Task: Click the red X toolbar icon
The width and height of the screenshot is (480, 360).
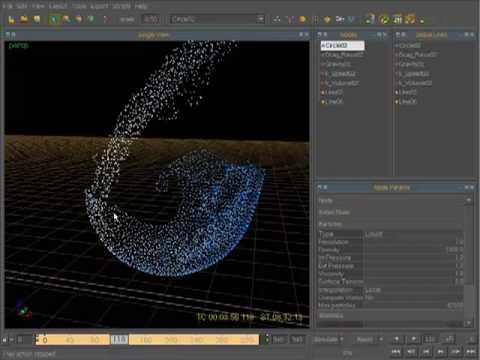Action: pyautogui.click(x=107, y=20)
